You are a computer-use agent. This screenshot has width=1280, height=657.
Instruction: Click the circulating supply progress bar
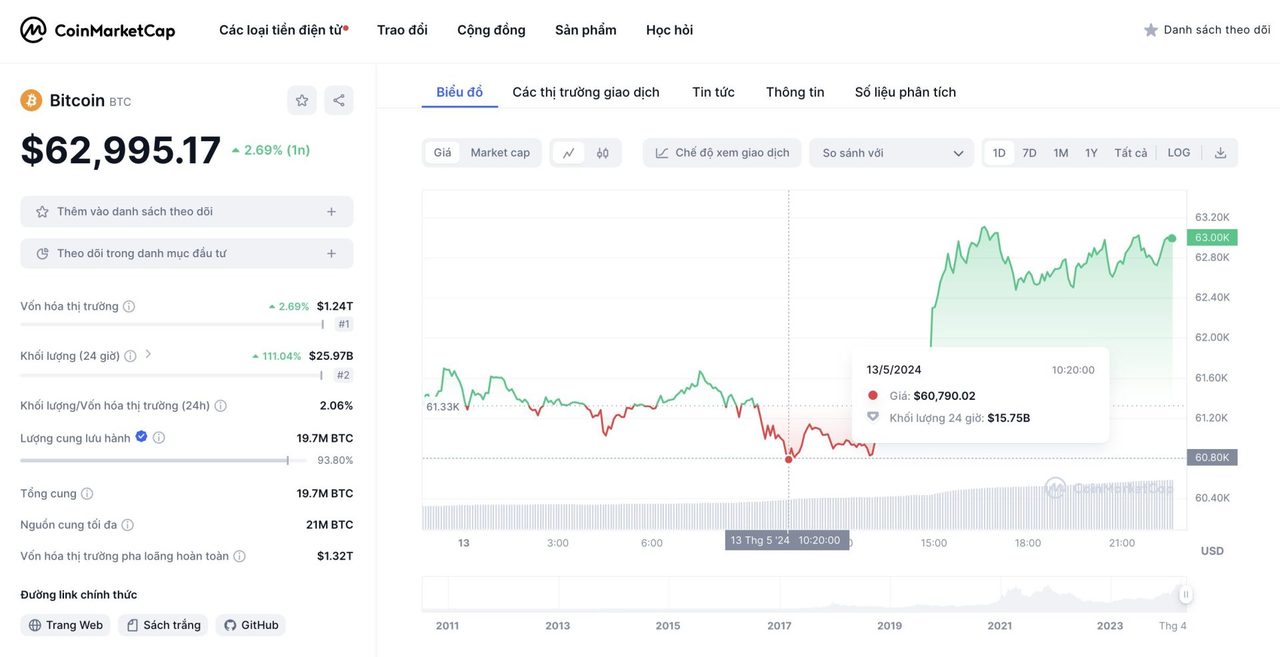click(163, 460)
